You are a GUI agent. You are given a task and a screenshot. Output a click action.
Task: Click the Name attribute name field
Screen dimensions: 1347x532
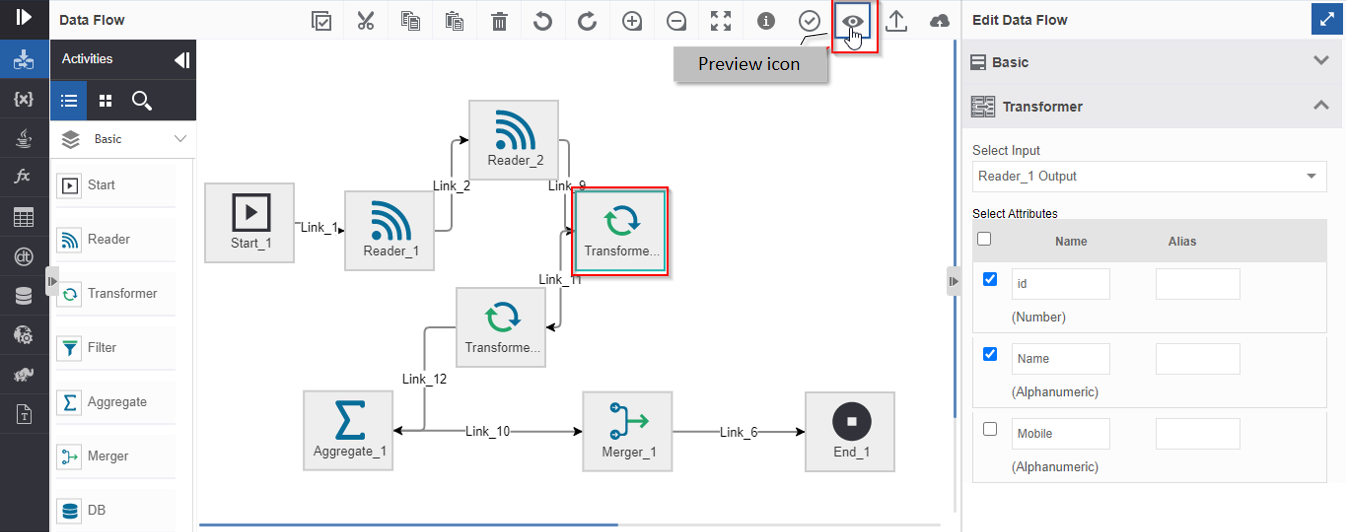pos(1061,359)
